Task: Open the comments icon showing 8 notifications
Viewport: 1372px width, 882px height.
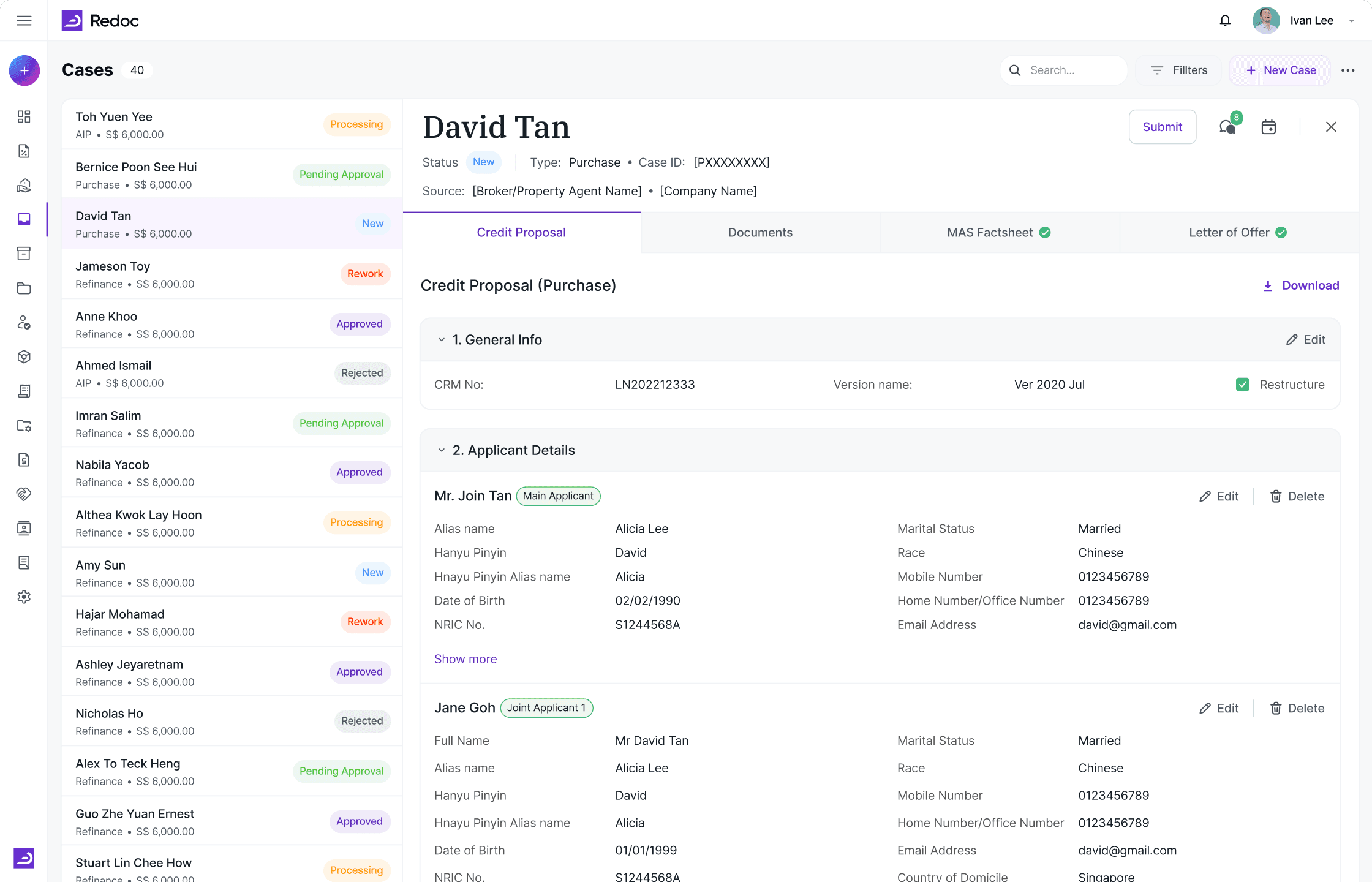Action: (x=1227, y=126)
